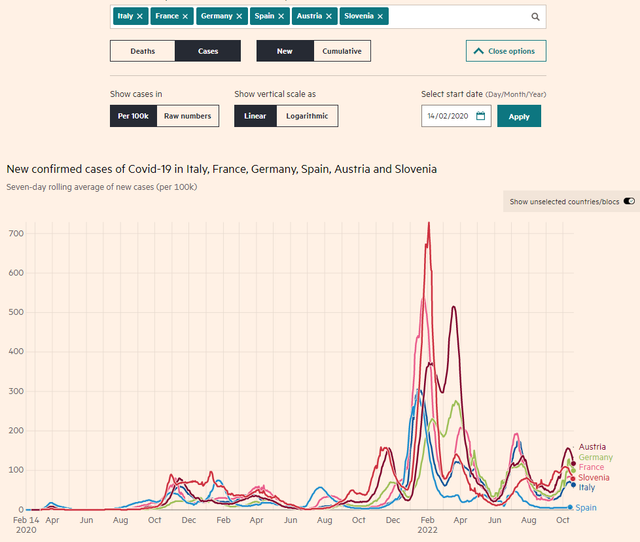Remove Germany tag via its X icon

pos(241,17)
